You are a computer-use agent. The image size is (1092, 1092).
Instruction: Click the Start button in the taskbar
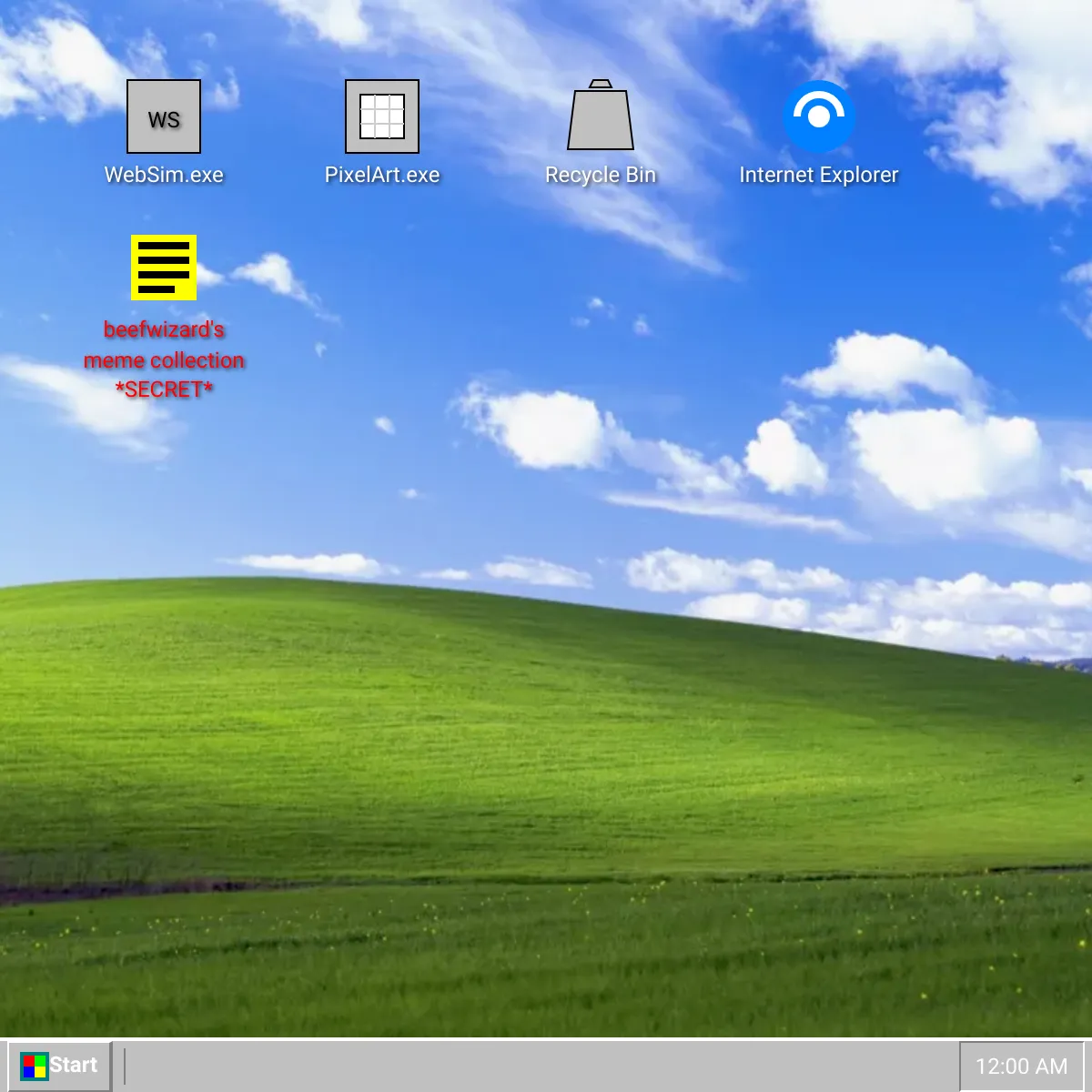coord(59,1066)
